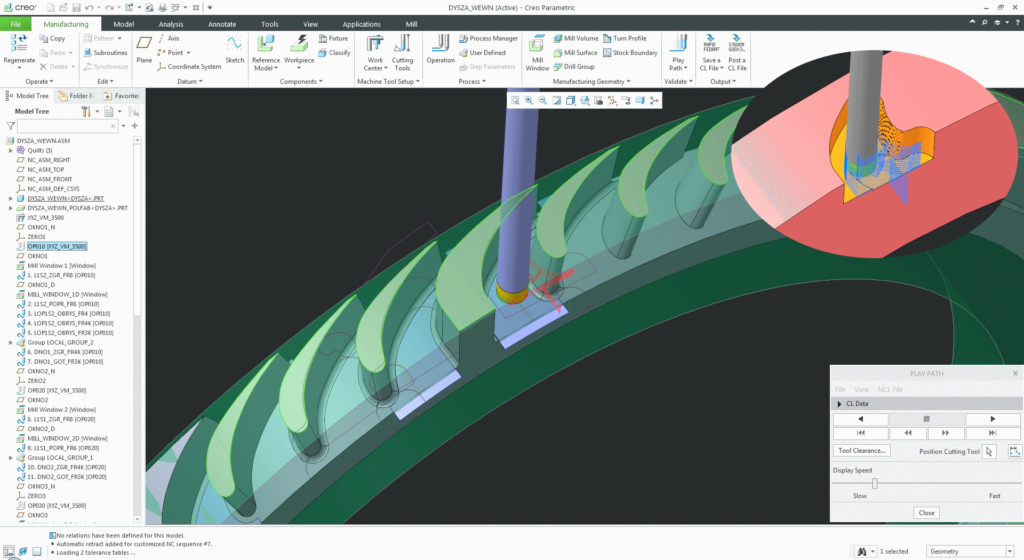The image size is (1024, 560).
Task: Expand the Quilts (3) tree node
Action: [10, 150]
